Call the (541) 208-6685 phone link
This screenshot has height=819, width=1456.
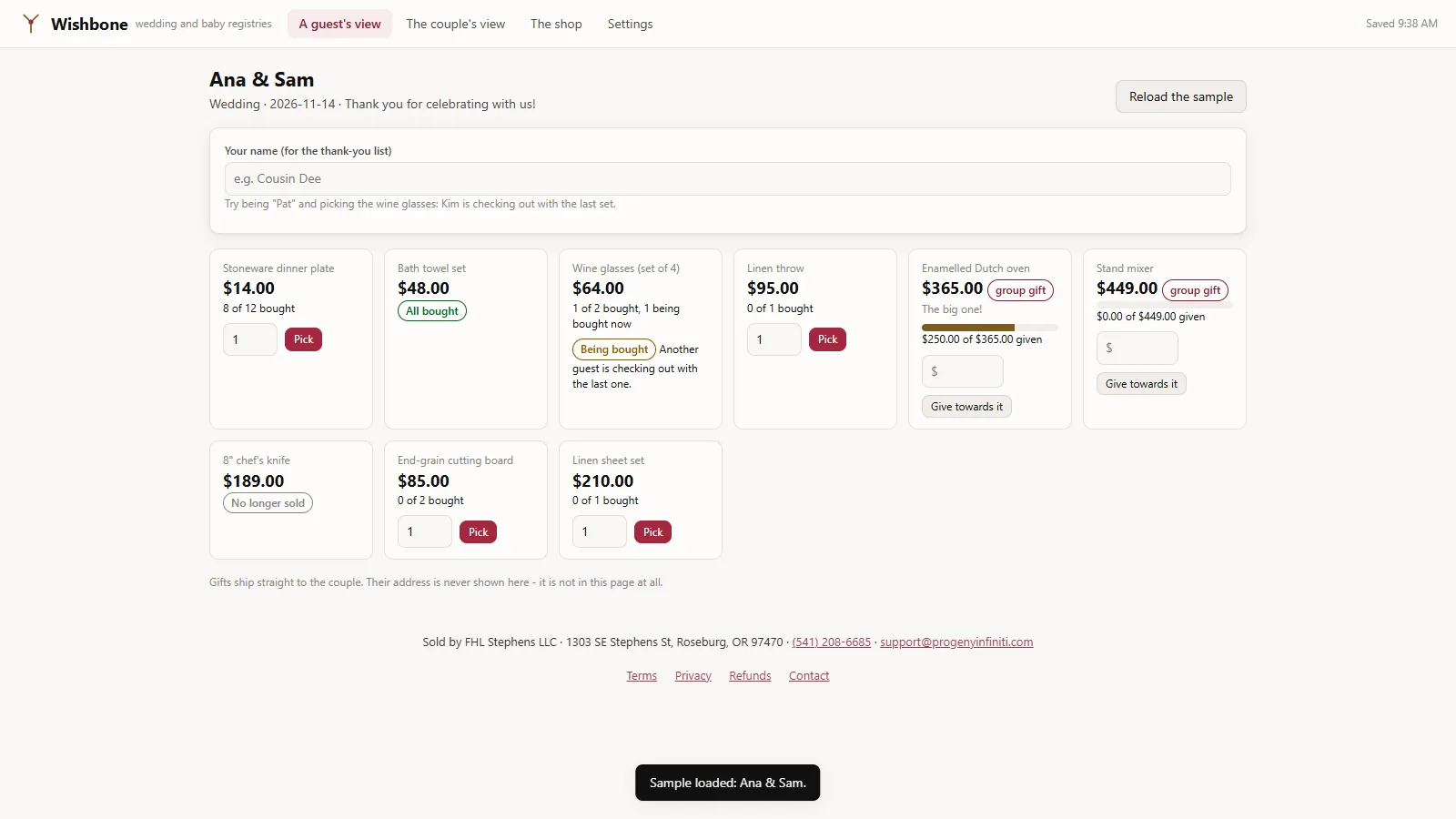(831, 642)
